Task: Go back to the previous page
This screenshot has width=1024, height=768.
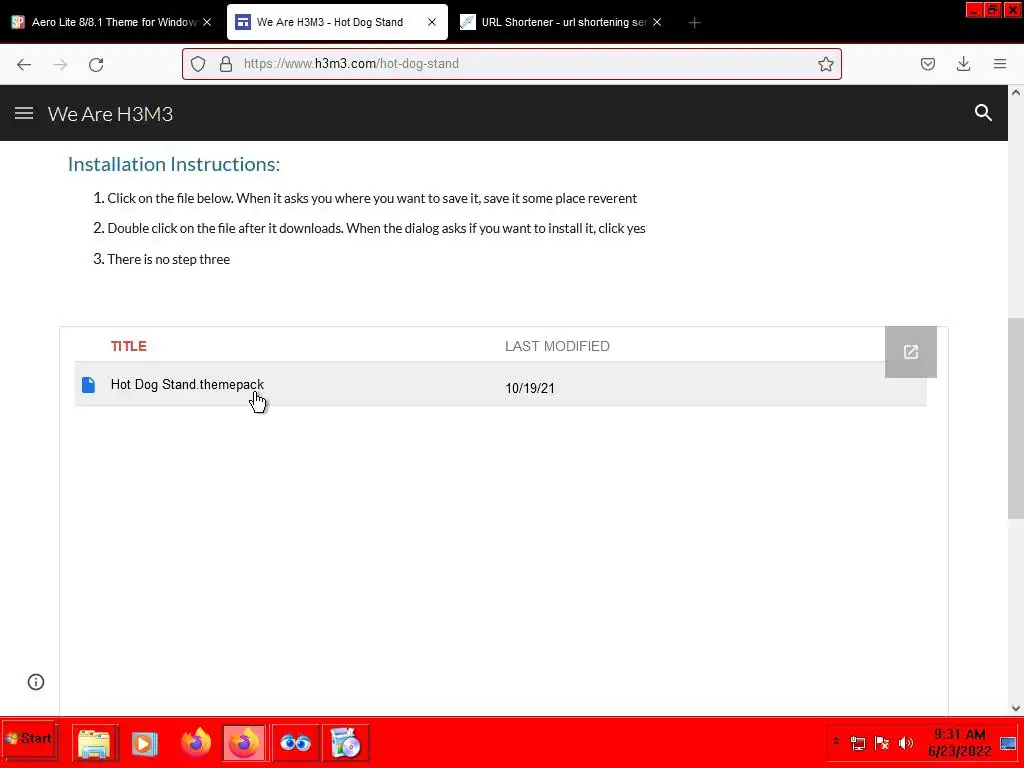Action: [x=24, y=64]
